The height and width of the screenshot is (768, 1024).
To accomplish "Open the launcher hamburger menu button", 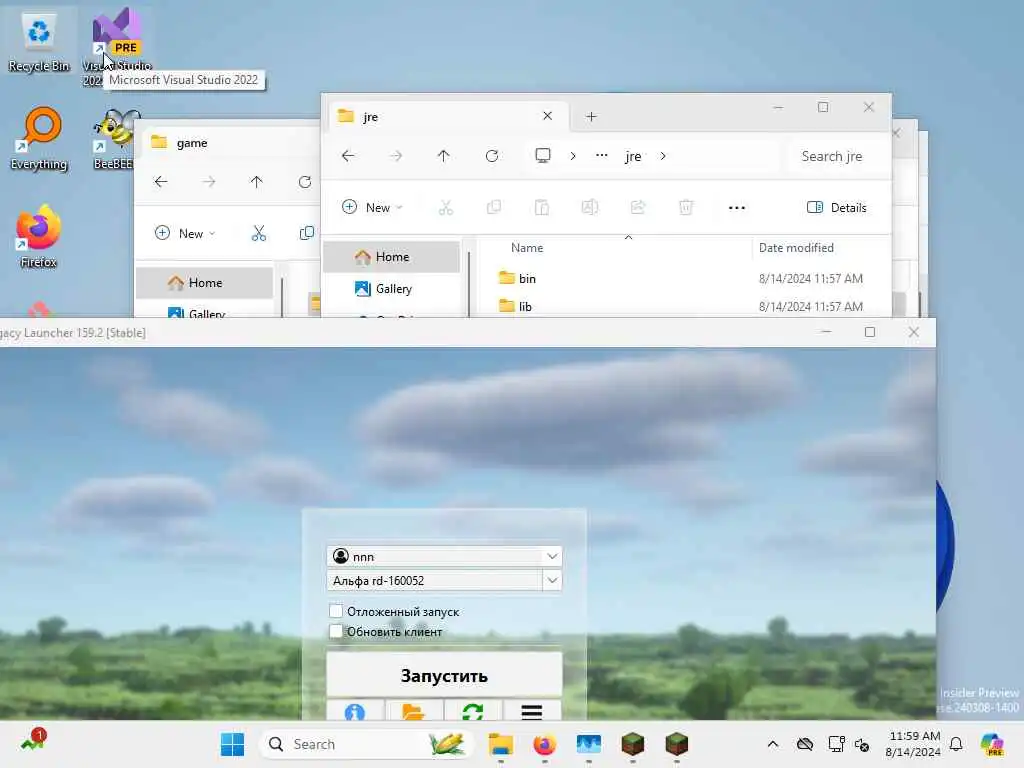I will [532, 710].
